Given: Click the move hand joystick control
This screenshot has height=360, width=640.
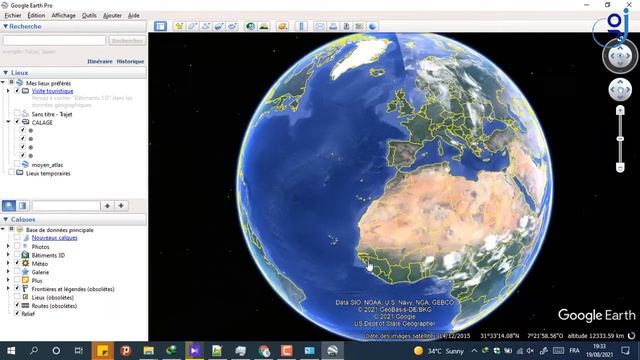Looking at the screenshot, I should 620,89.
